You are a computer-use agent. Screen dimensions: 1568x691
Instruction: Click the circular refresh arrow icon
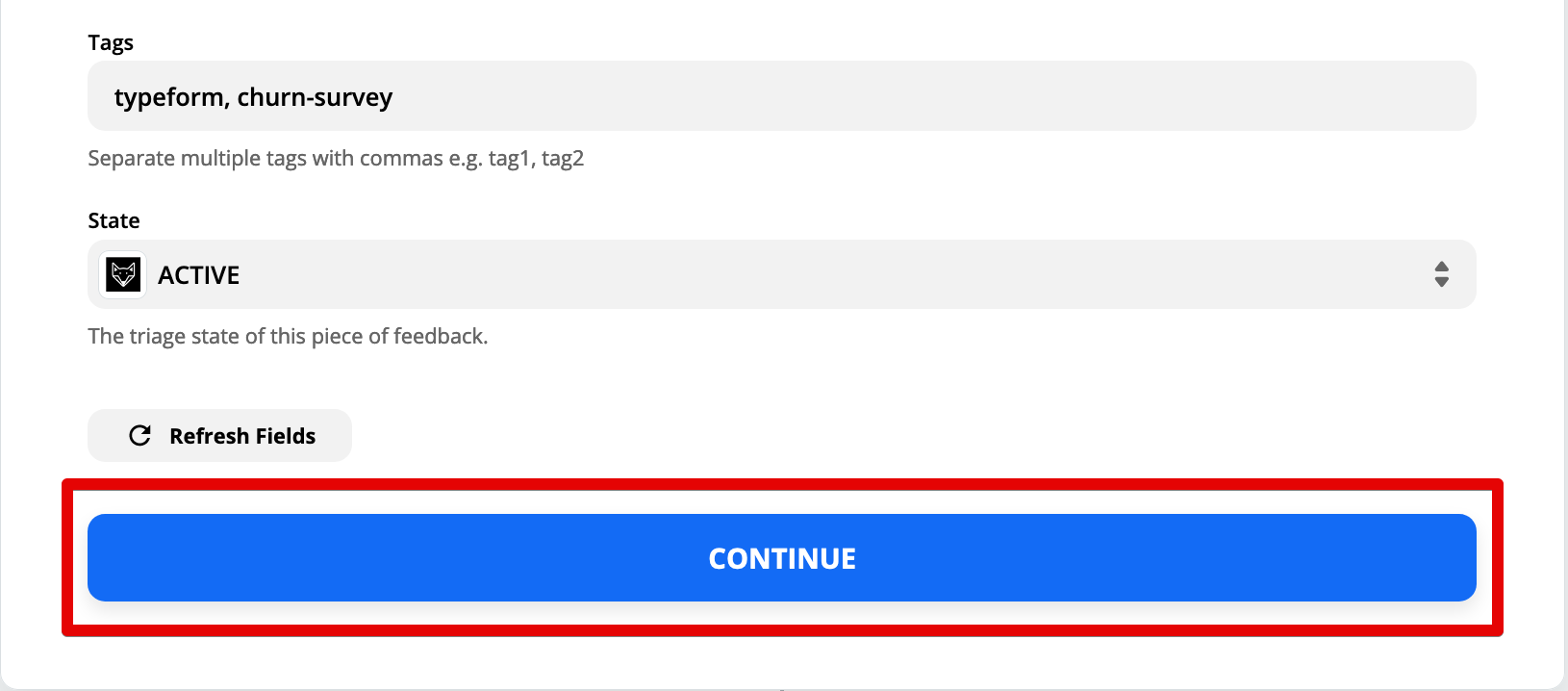[x=140, y=436]
